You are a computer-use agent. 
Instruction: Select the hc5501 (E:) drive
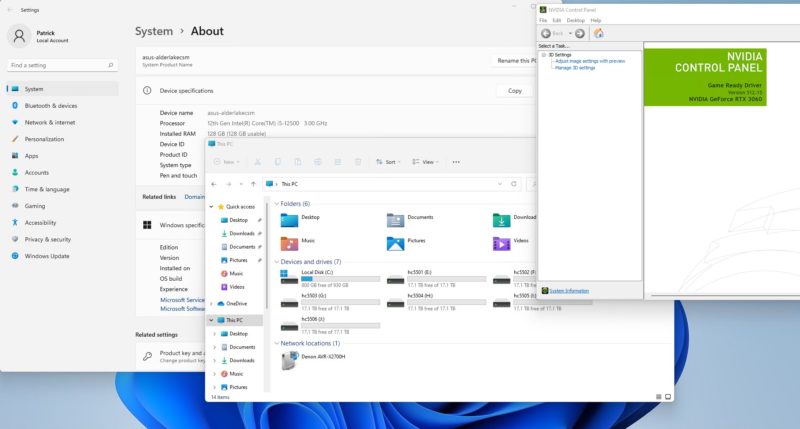click(x=436, y=279)
